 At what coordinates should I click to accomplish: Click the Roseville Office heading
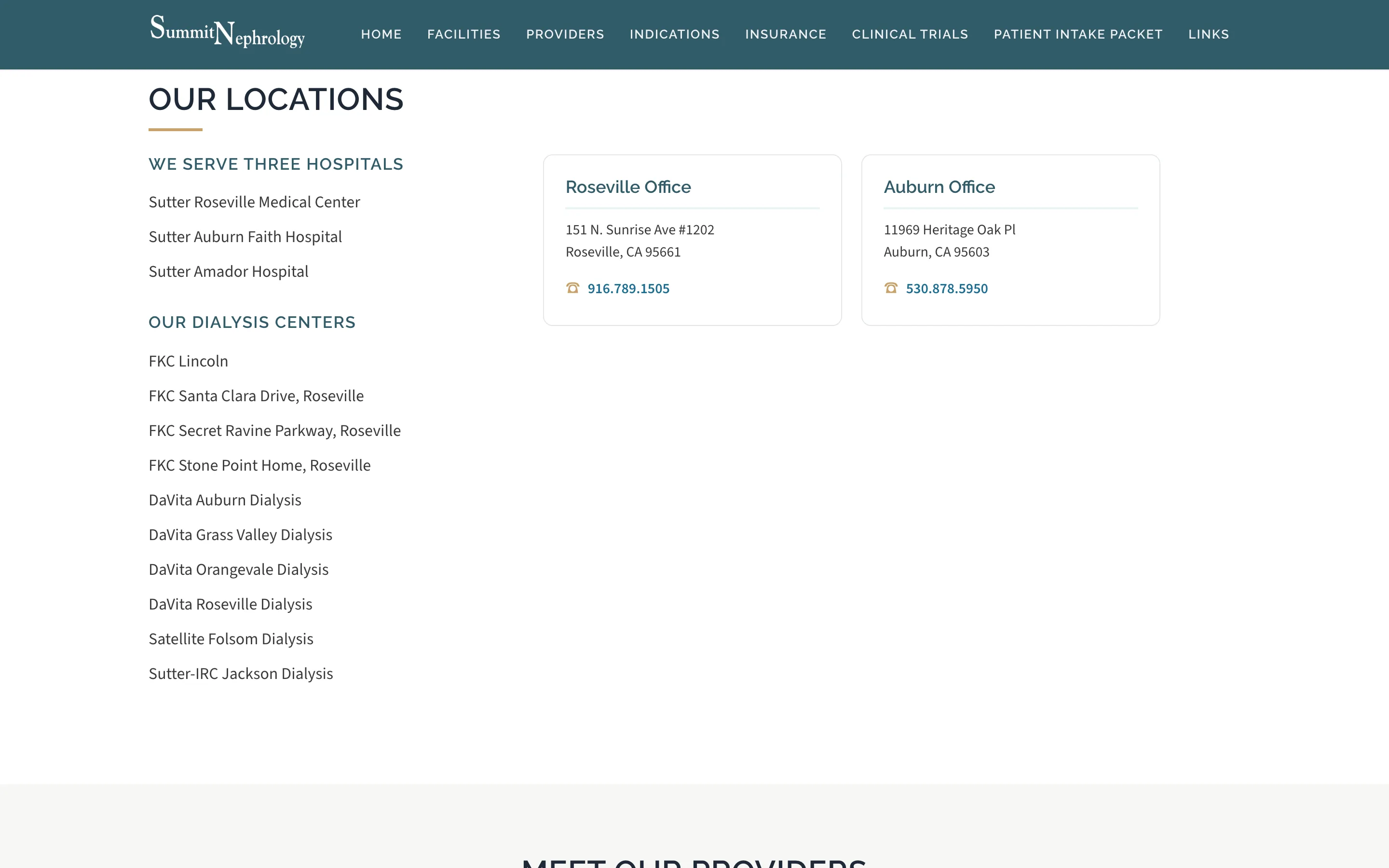coord(628,187)
